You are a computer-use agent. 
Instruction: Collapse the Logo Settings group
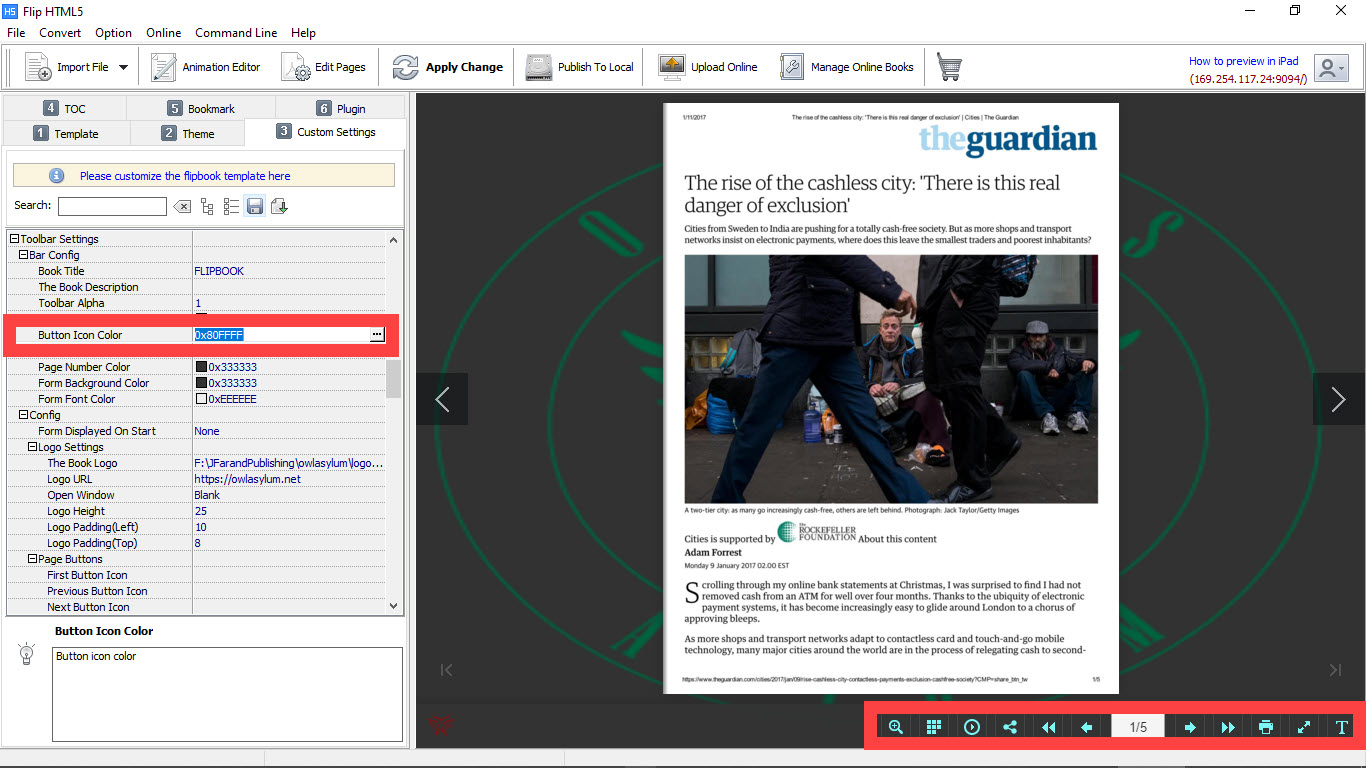32,447
